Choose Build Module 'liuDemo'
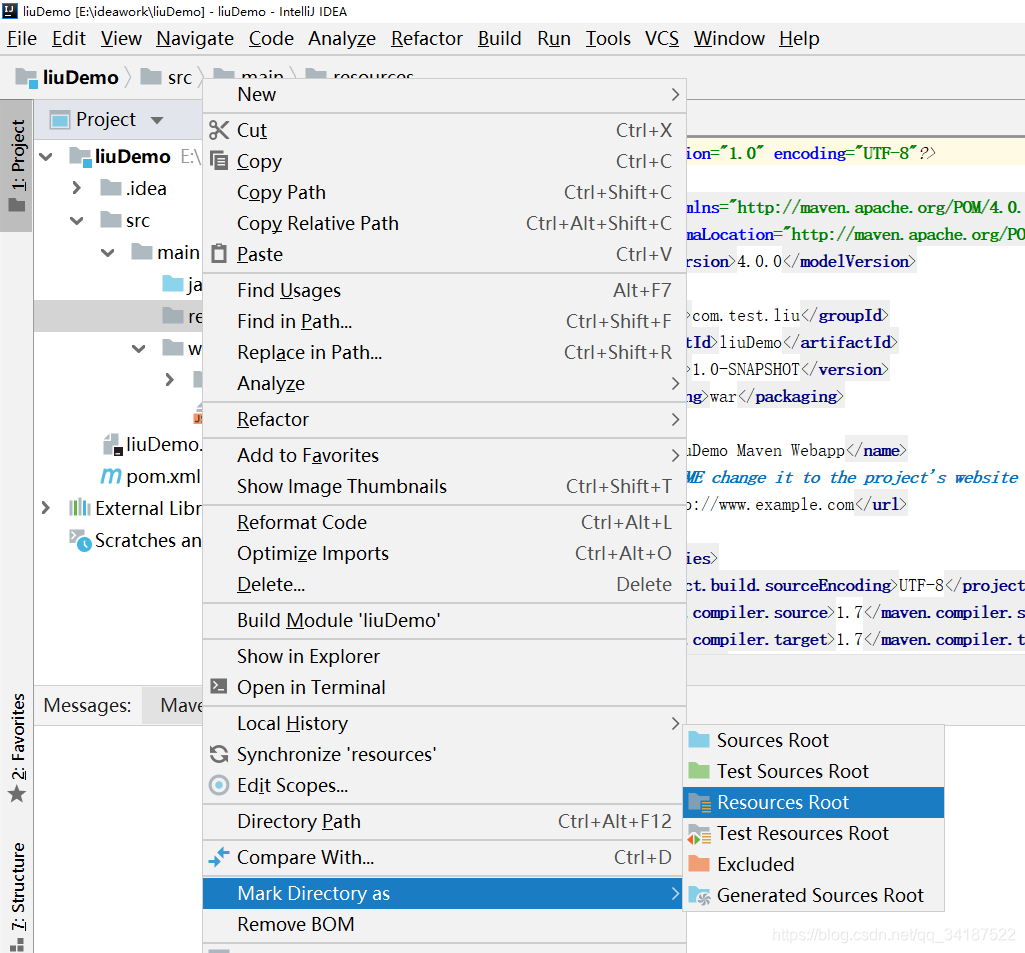The height and width of the screenshot is (953, 1025). [445, 620]
